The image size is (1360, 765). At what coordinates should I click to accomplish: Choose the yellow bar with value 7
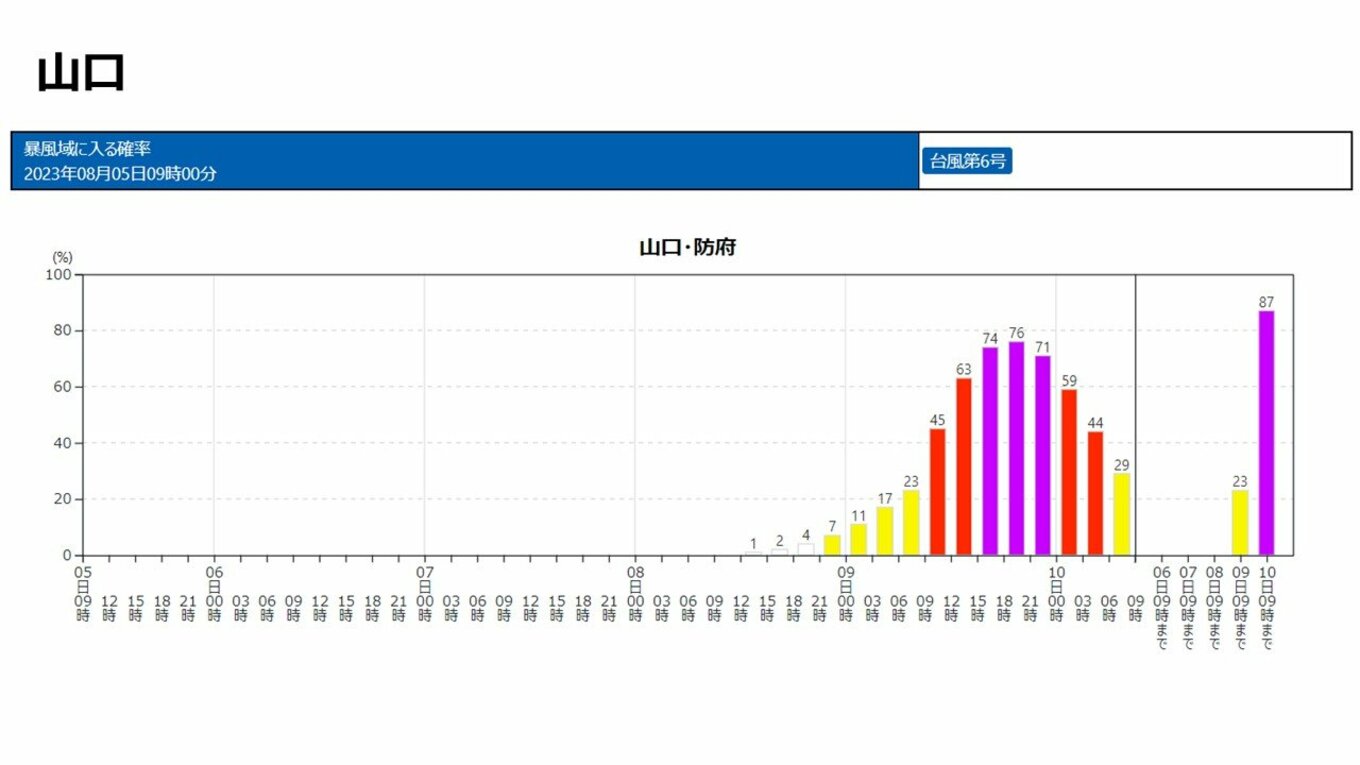pyautogui.click(x=832, y=545)
